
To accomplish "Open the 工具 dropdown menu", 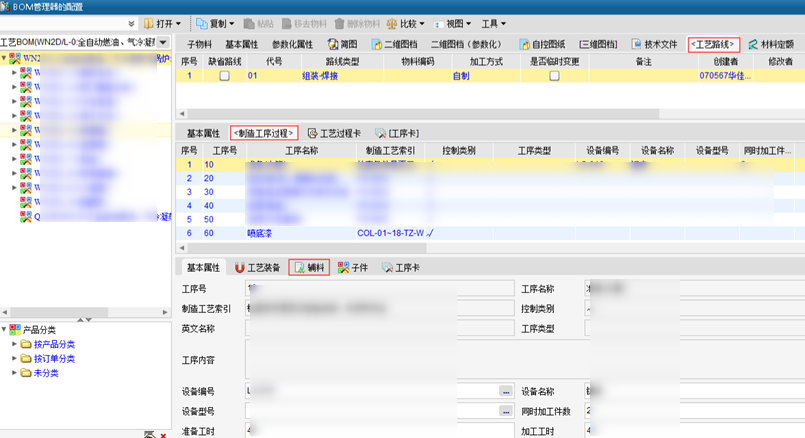I will click(x=493, y=23).
